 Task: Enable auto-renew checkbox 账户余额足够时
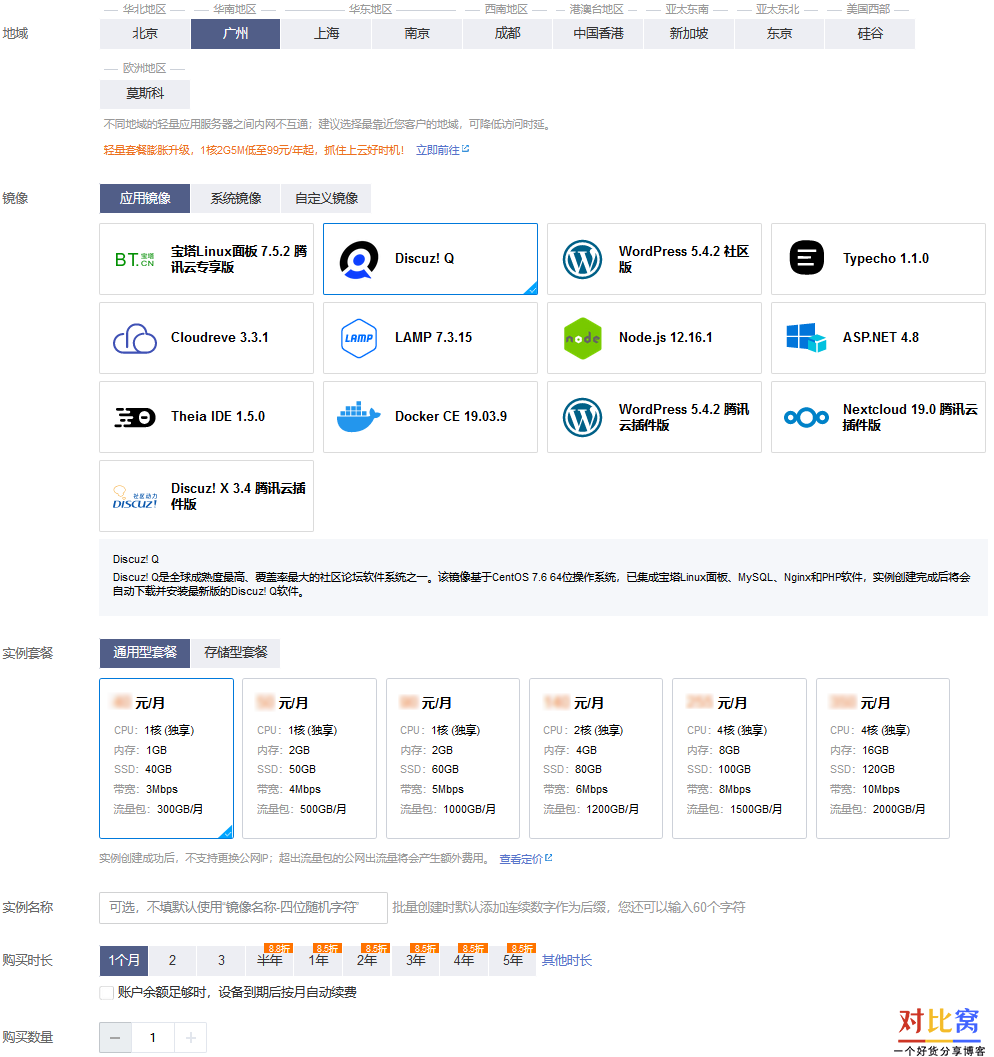106,992
